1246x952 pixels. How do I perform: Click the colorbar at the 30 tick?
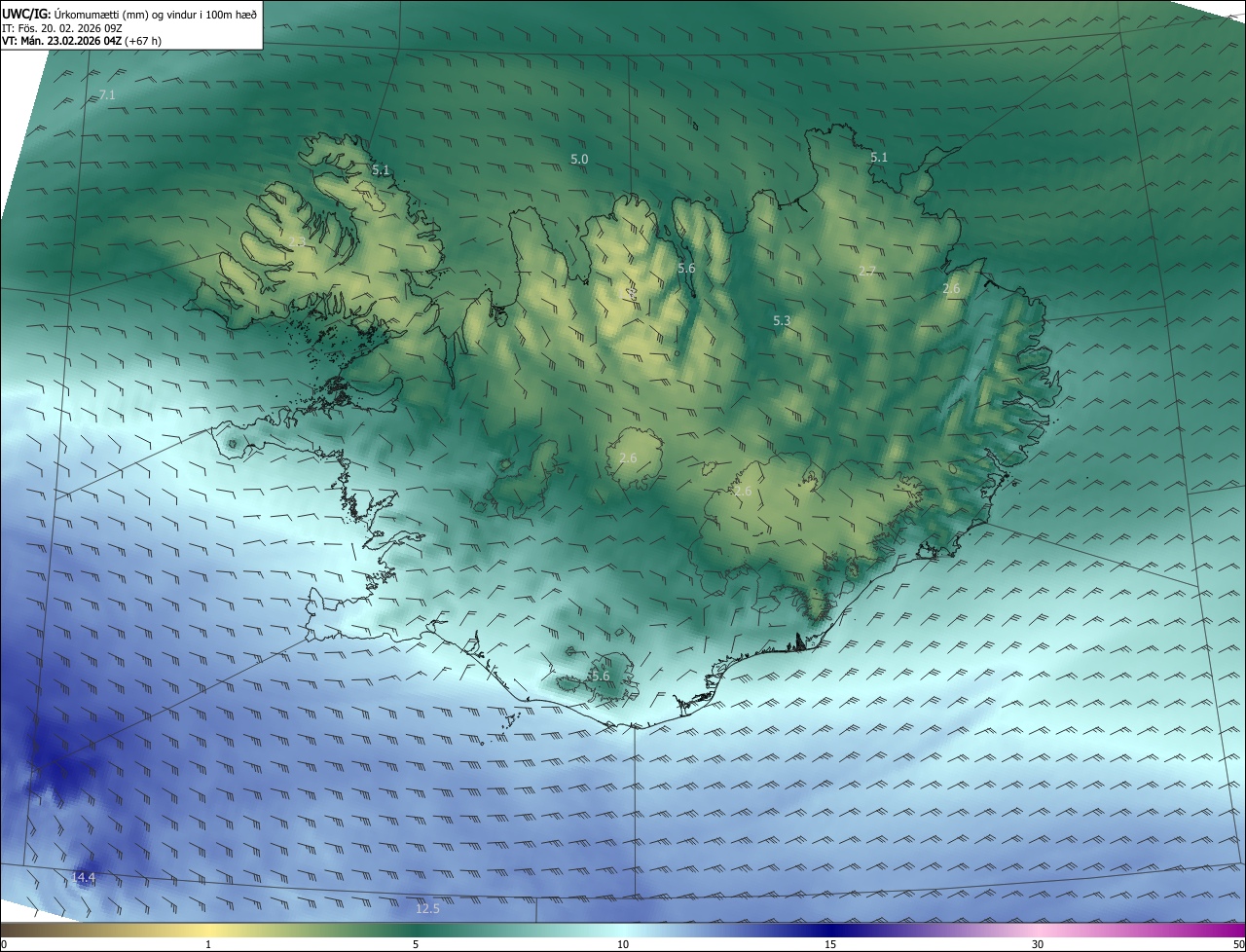click(x=1038, y=932)
